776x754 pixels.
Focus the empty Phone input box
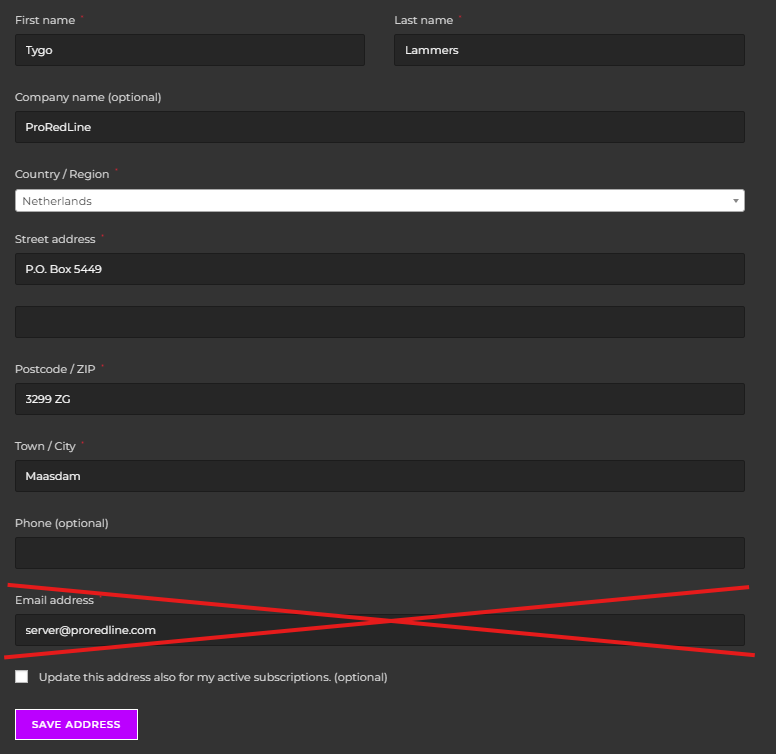tap(380, 553)
